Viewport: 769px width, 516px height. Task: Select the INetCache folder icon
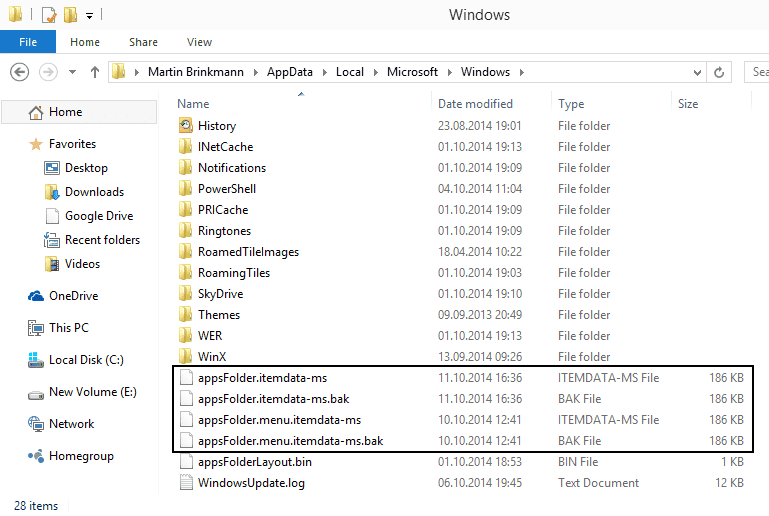(x=185, y=147)
